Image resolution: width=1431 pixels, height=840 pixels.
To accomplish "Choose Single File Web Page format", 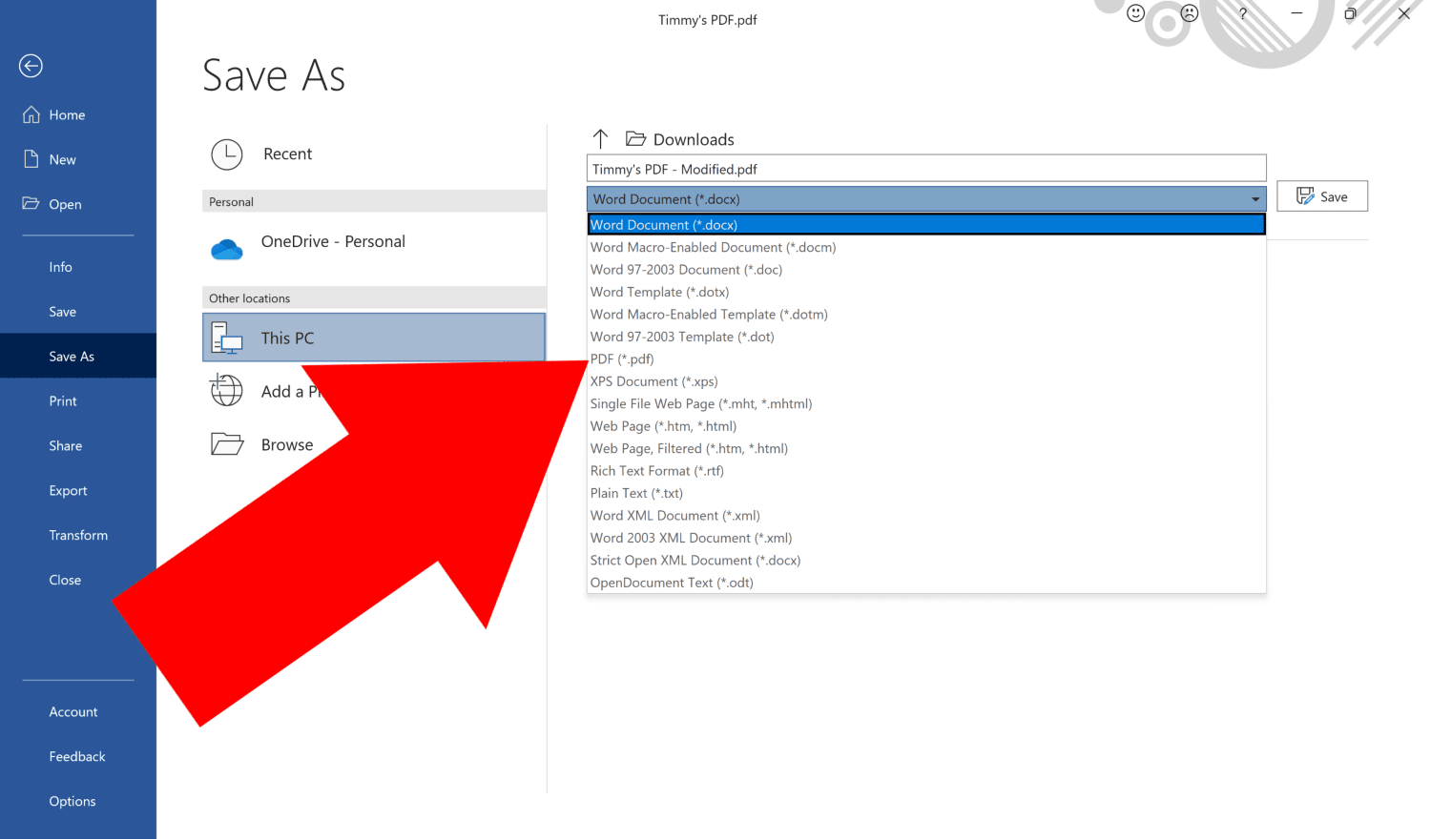I will (701, 404).
